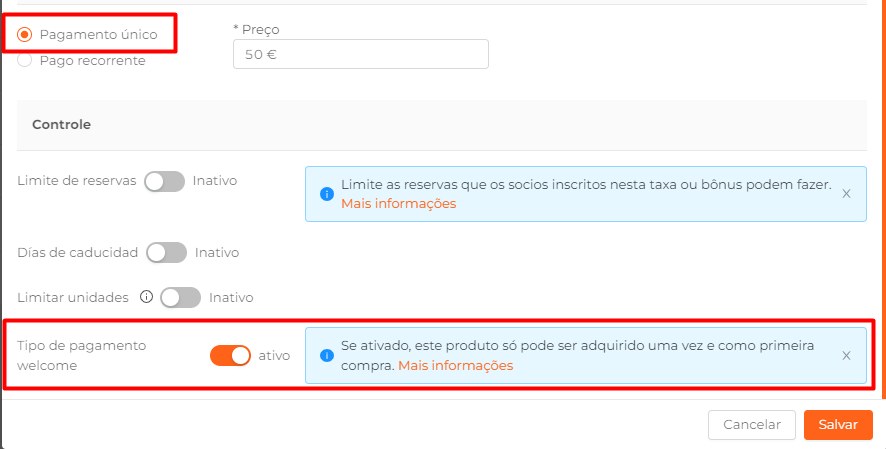Image resolution: width=886 pixels, height=449 pixels.
Task: Dismiss the 'Limite as reservas' info banner
Action: (846, 194)
